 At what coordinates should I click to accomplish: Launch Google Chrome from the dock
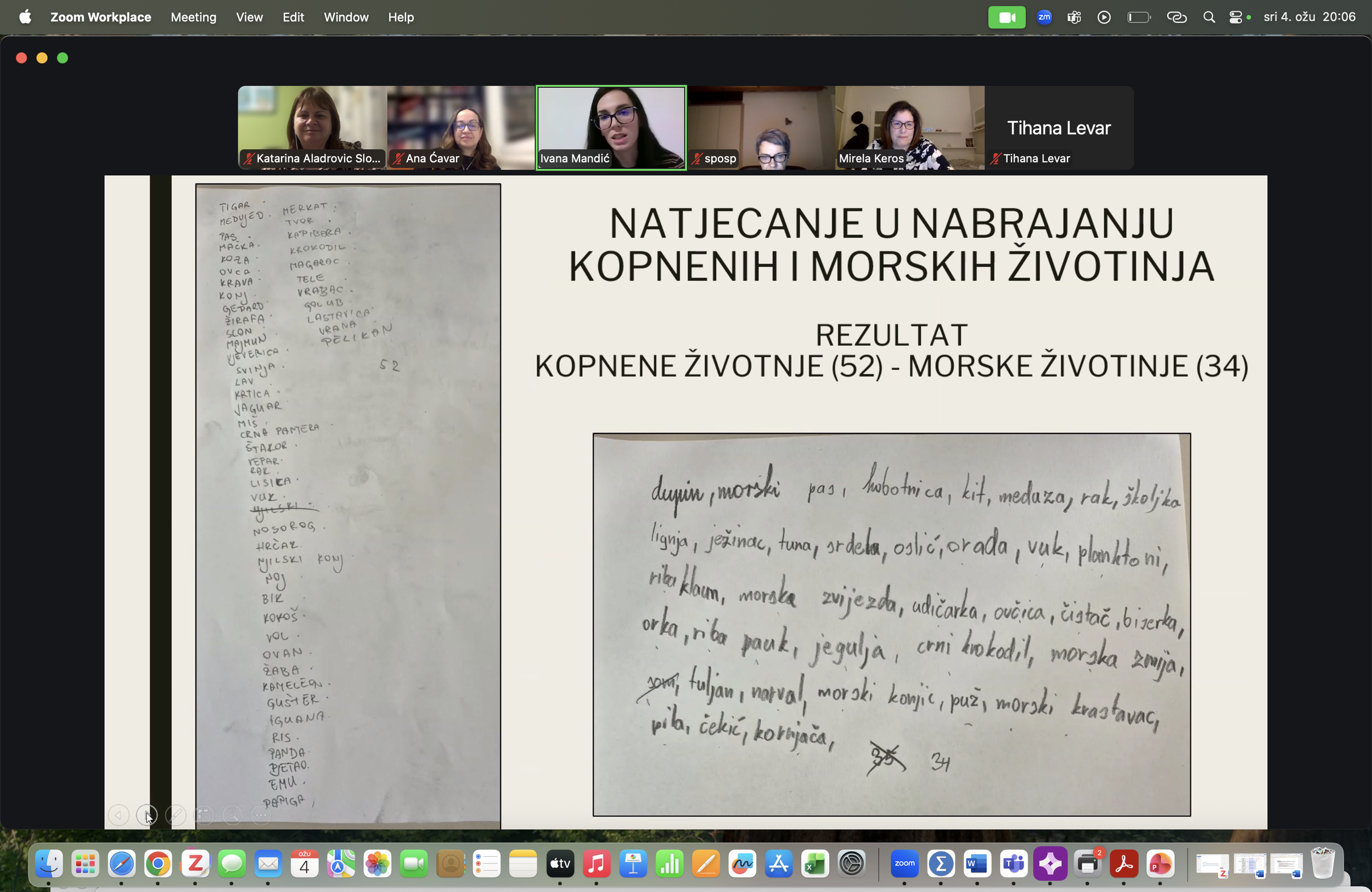[x=158, y=864]
